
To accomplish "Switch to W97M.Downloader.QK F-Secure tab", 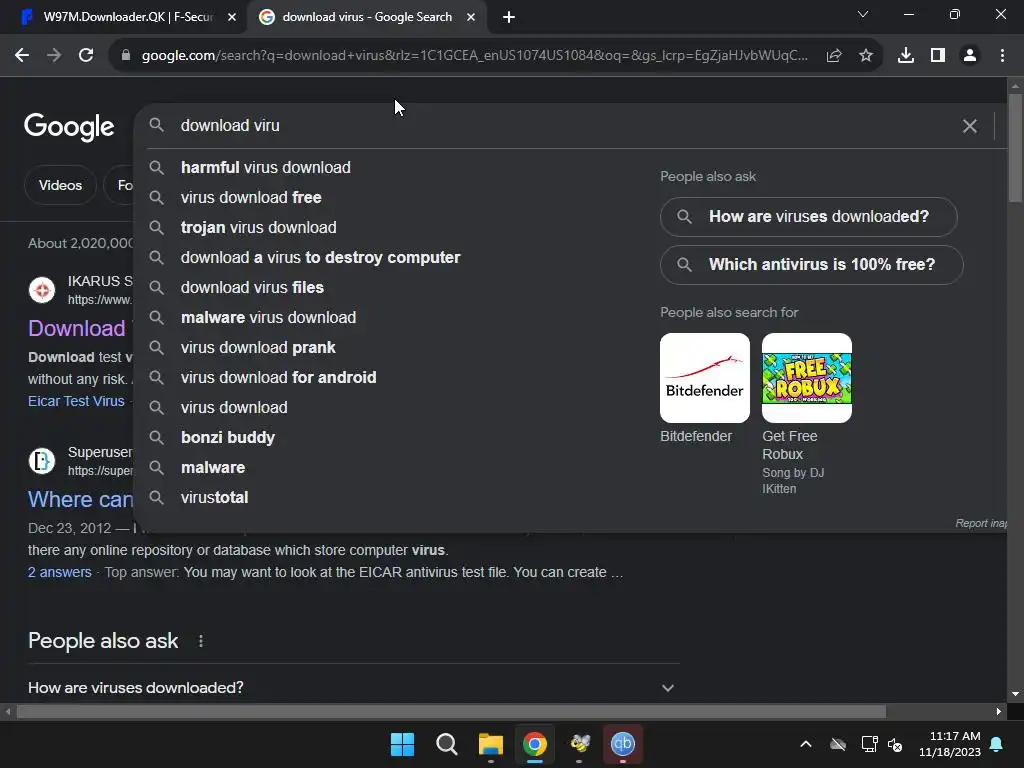I will [x=124, y=18].
